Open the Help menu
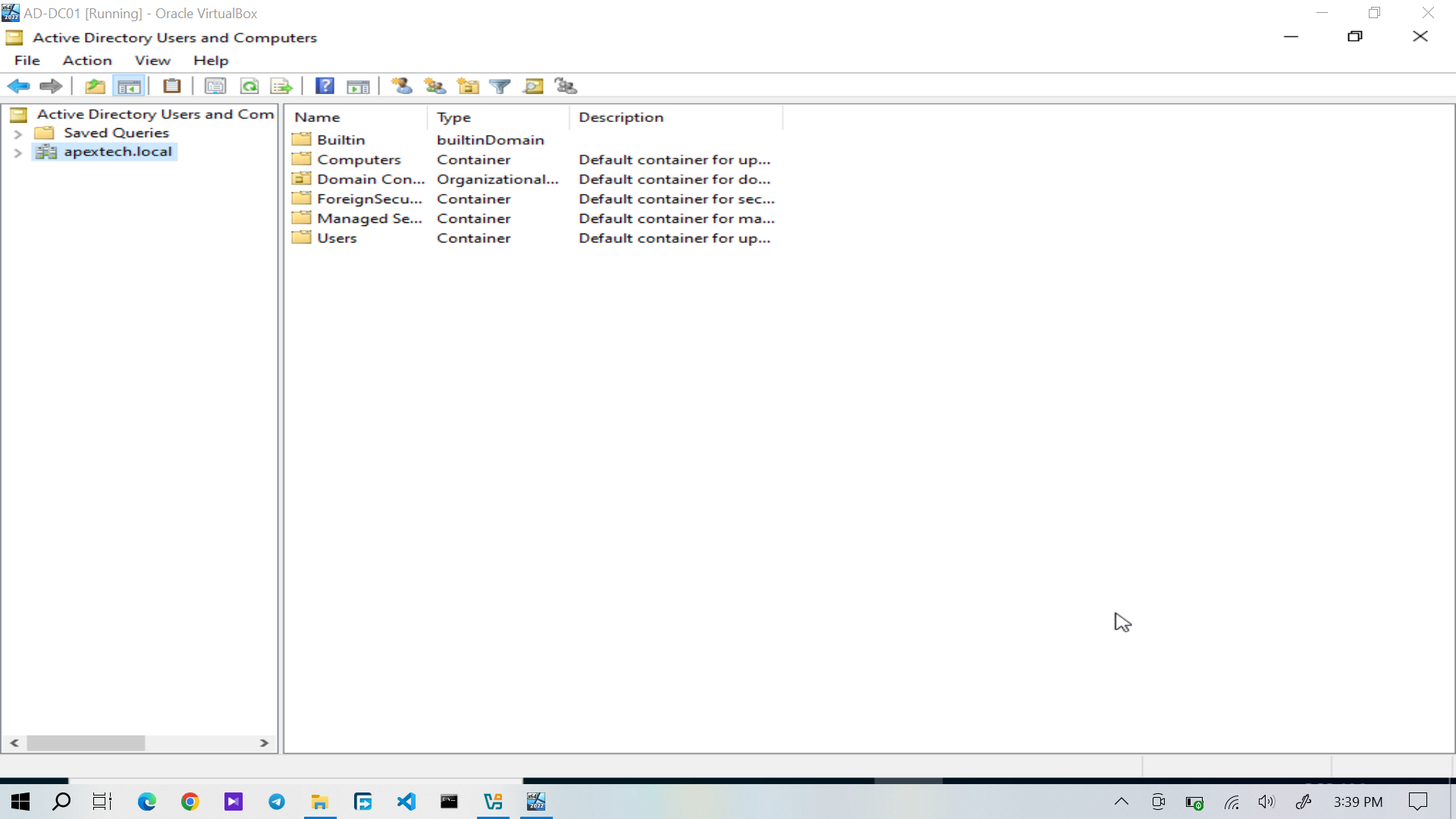The height and width of the screenshot is (819, 1456). pyautogui.click(x=211, y=61)
